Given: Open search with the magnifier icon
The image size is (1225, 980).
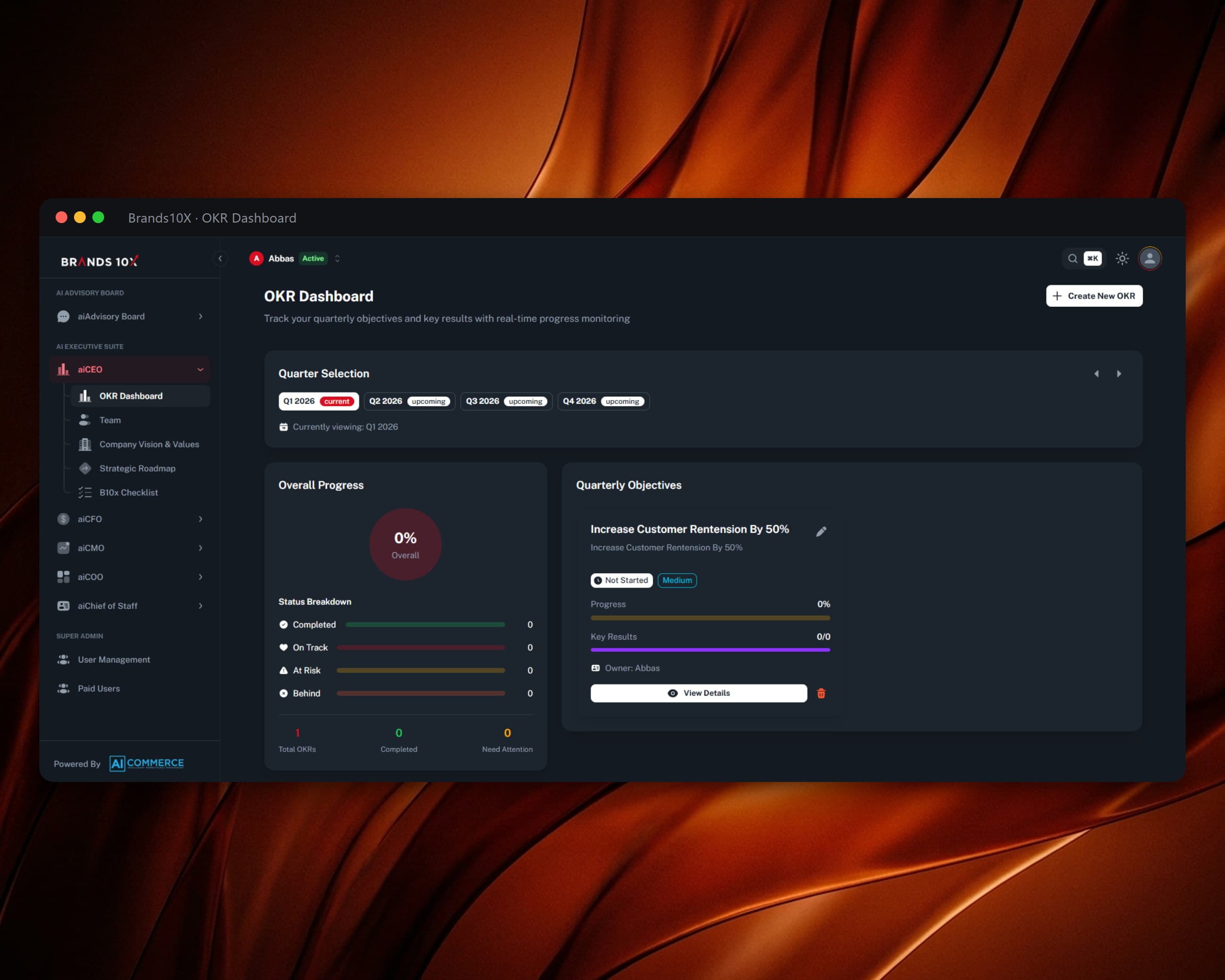Looking at the screenshot, I should [x=1072, y=258].
